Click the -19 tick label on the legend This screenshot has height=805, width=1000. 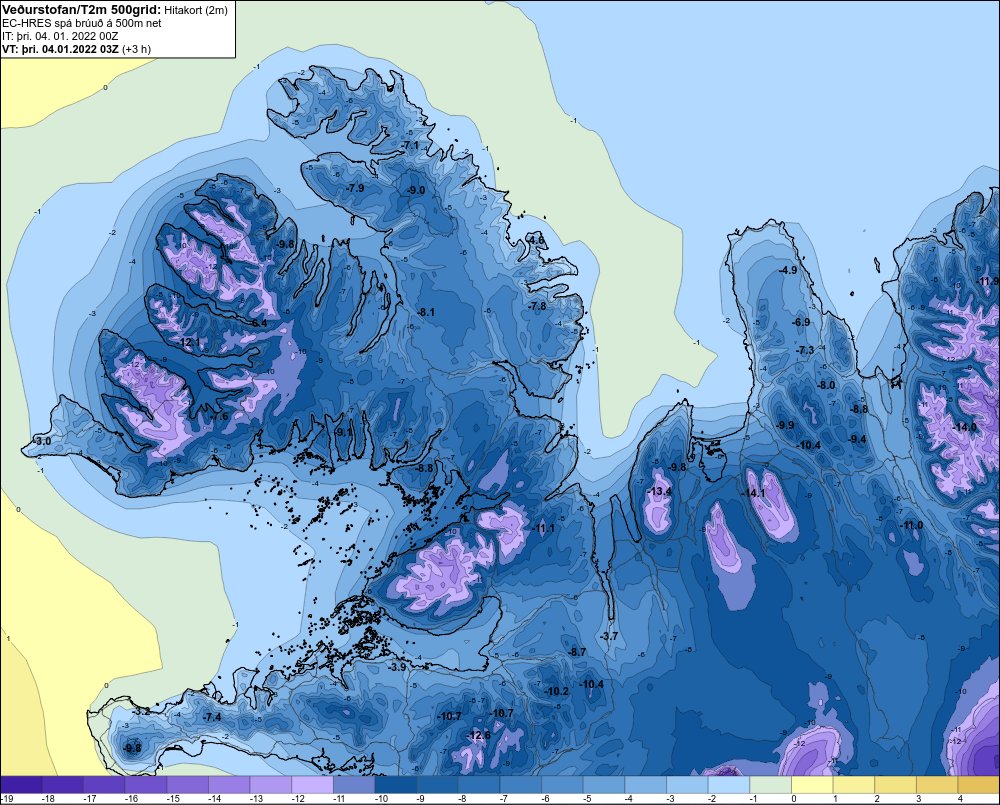click(x=6, y=799)
